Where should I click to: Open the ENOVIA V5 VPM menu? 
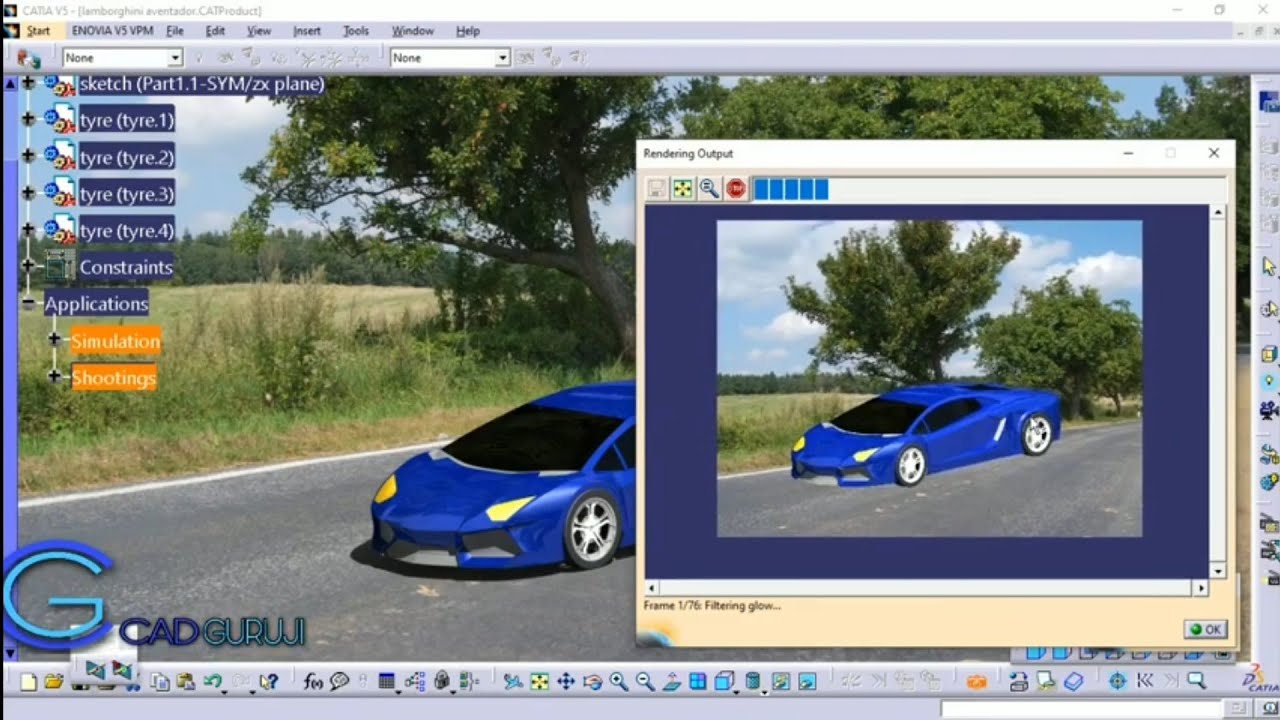click(x=112, y=31)
